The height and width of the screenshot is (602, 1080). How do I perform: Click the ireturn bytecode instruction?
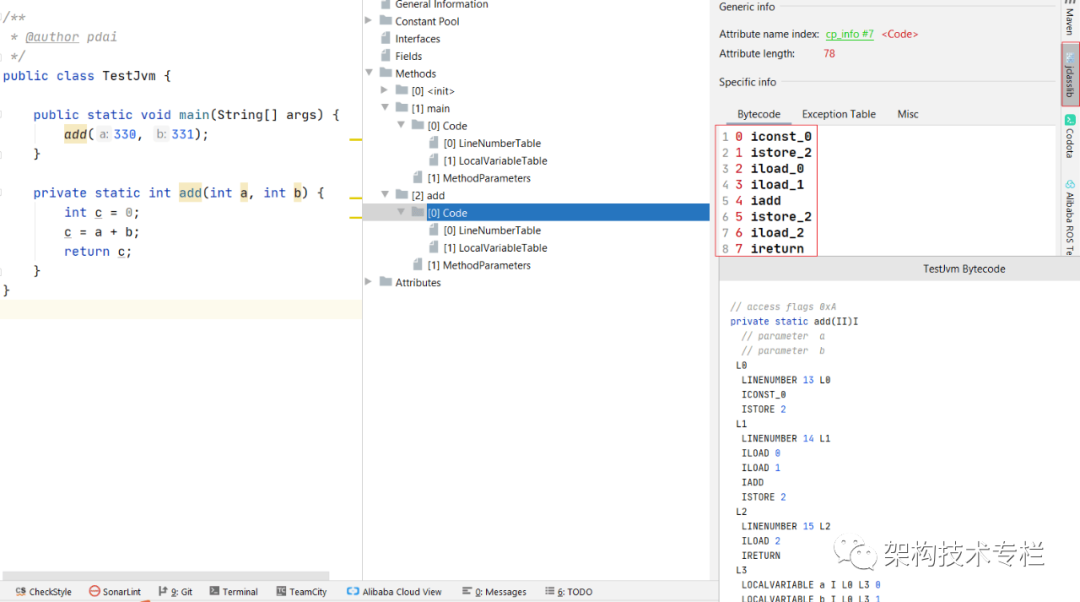click(776, 249)
